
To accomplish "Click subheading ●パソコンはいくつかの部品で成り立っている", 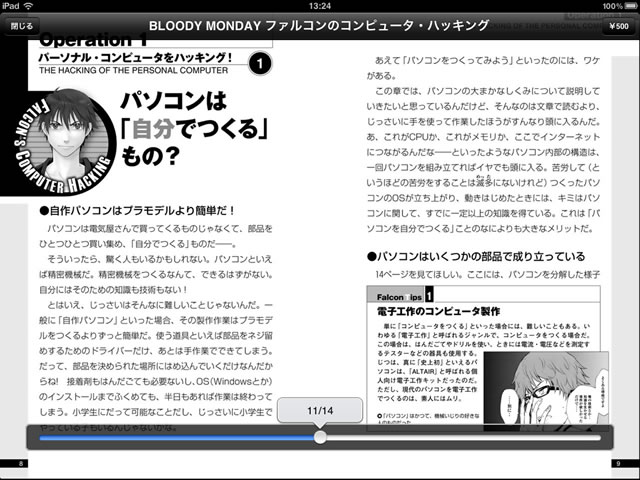I will pyautogui.click(x=476, y=256).
